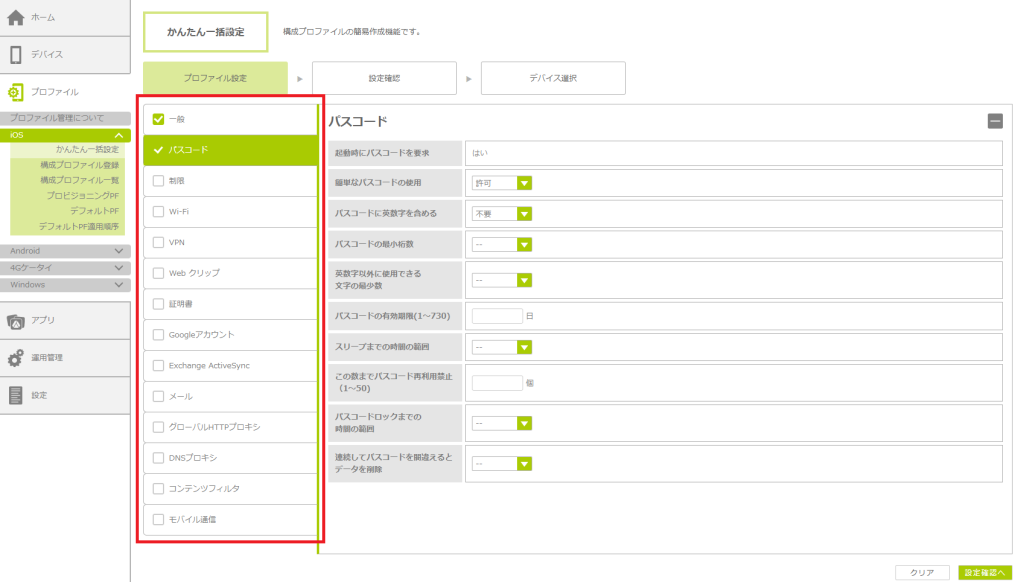Viewport: 1024px width, 582px height.
Task: Click the Operations Management gears icon
Action: tap(16, 358)
